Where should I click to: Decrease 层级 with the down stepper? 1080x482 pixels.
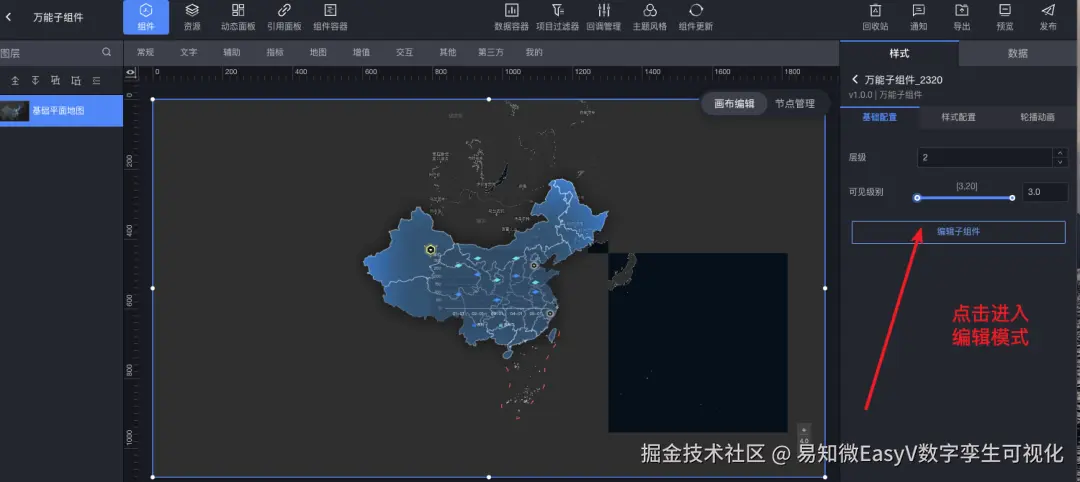point(1060,163)
